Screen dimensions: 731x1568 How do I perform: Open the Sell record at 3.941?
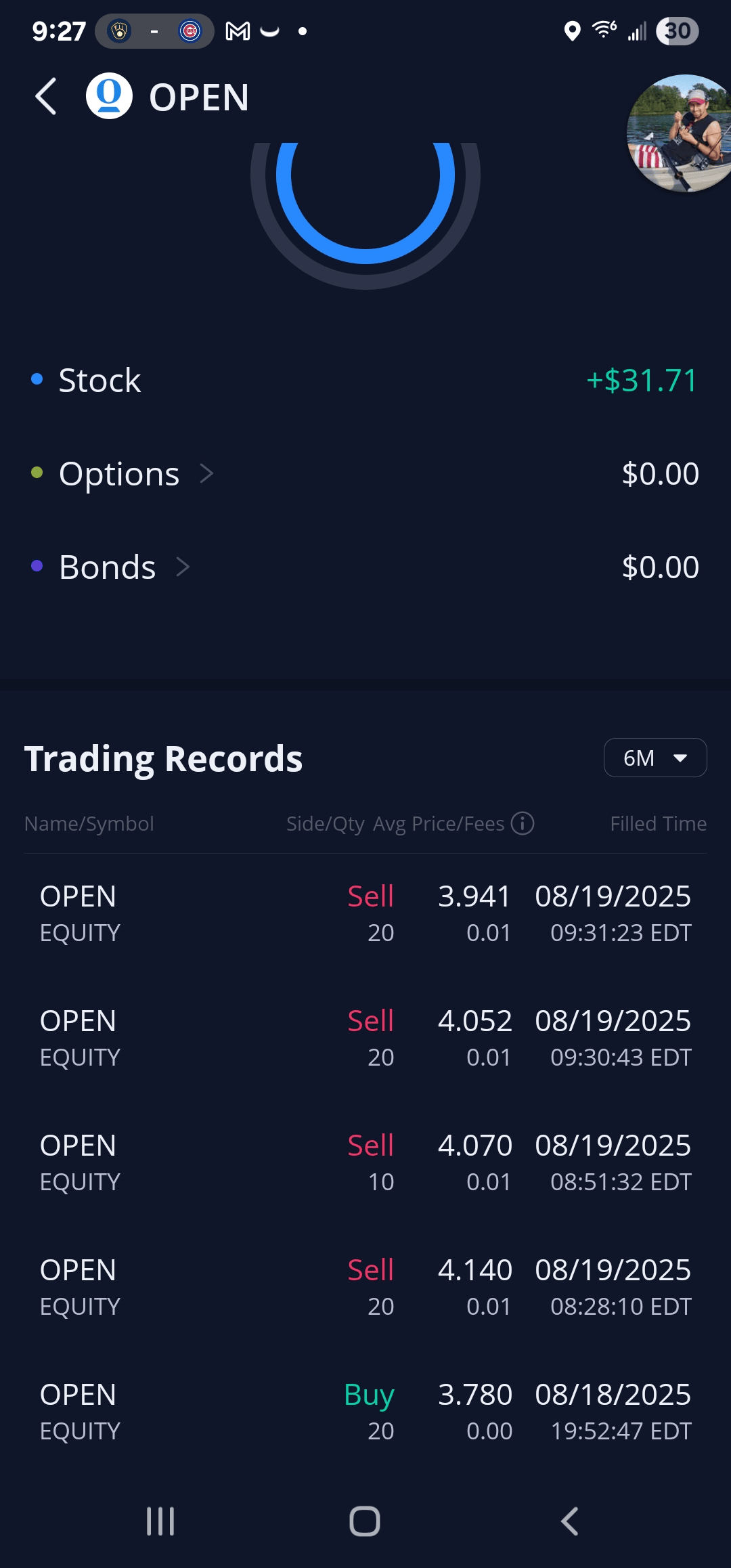tap(365, 913)
